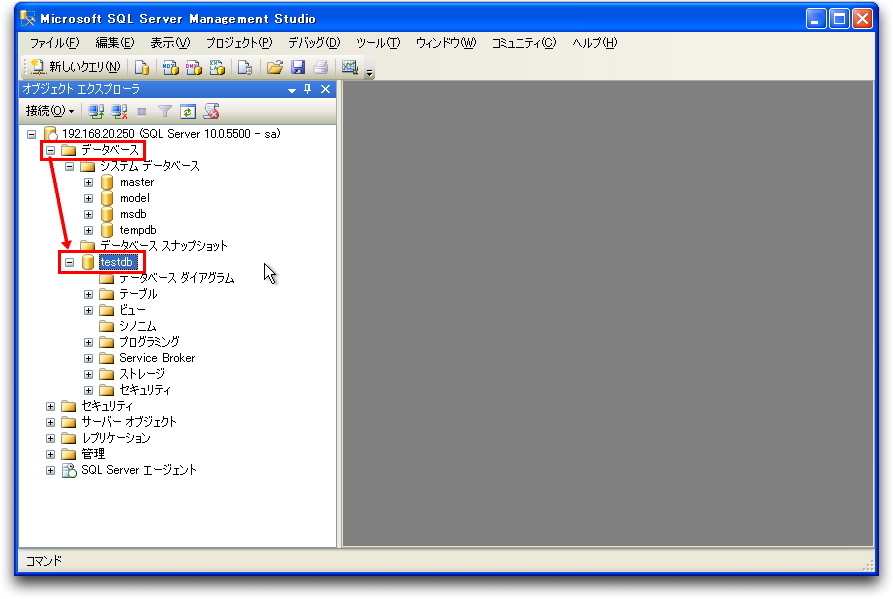
Task: Open the デバッグ(D) menu
Action: pos(314,43)
